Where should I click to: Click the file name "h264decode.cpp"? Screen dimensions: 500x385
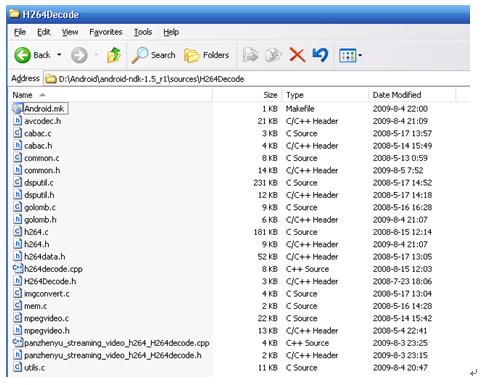[x=53, y=269]
